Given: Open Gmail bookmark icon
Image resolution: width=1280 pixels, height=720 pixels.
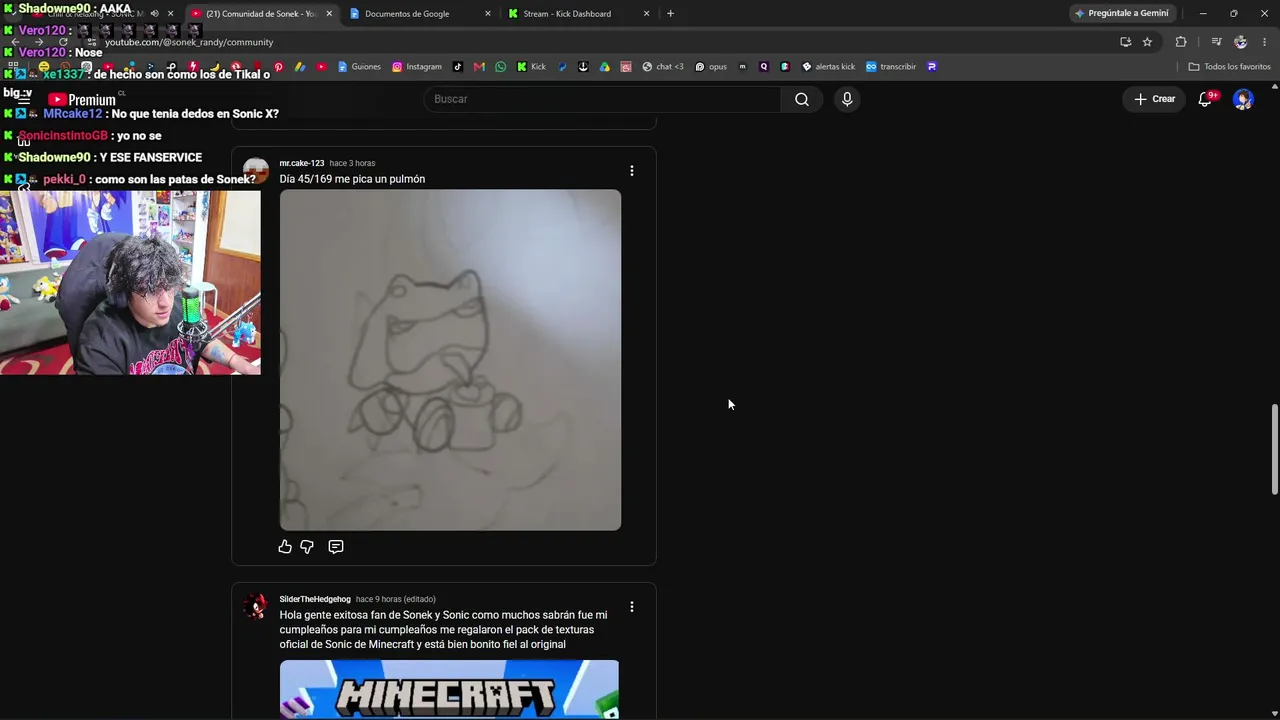Looking at the screenshot, I should pos(479,67).
